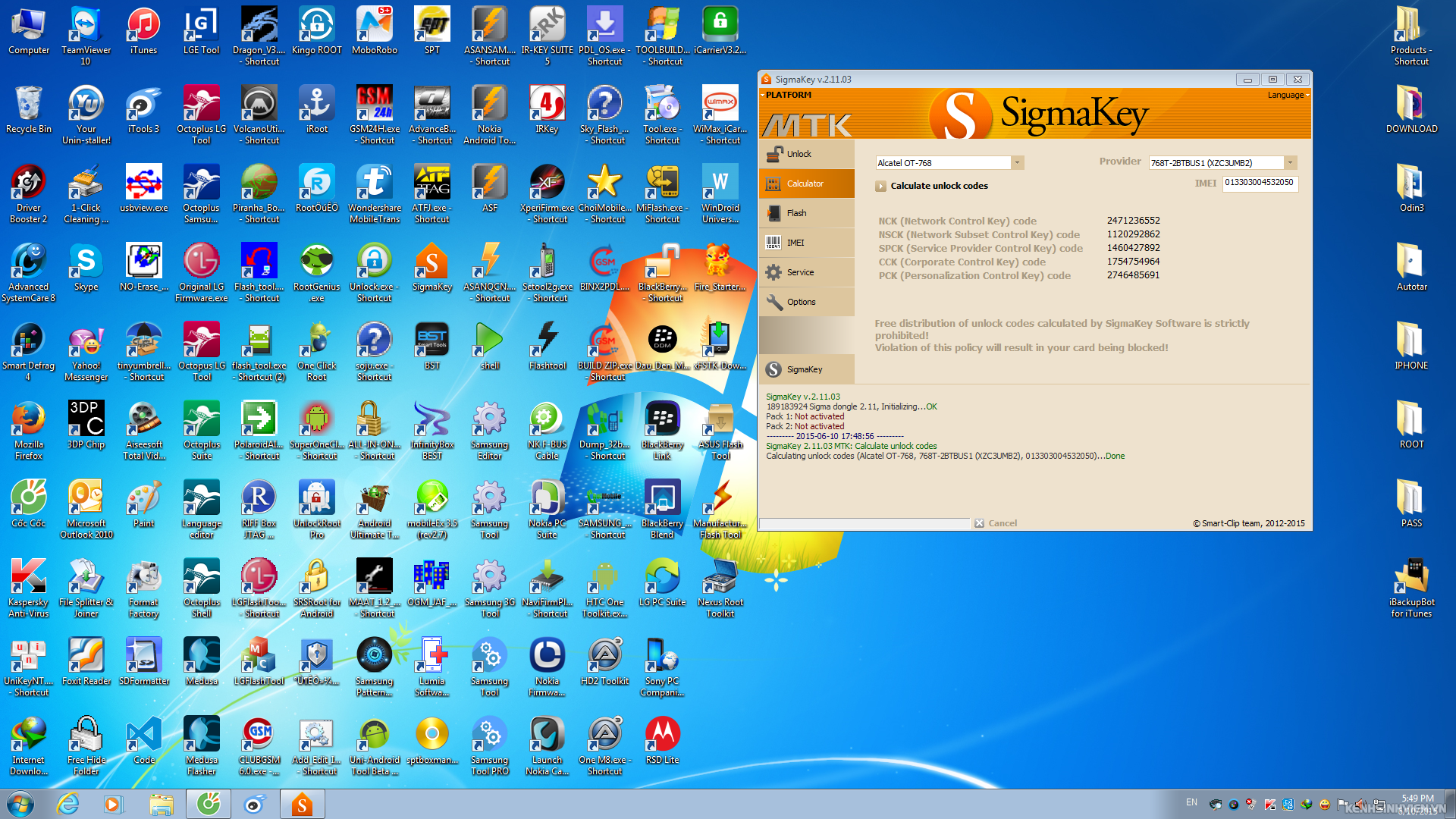Open the IMEI tab in SigmaKey
The width and height of the screenshot is (1456, 819).
[x=807, y=243]
